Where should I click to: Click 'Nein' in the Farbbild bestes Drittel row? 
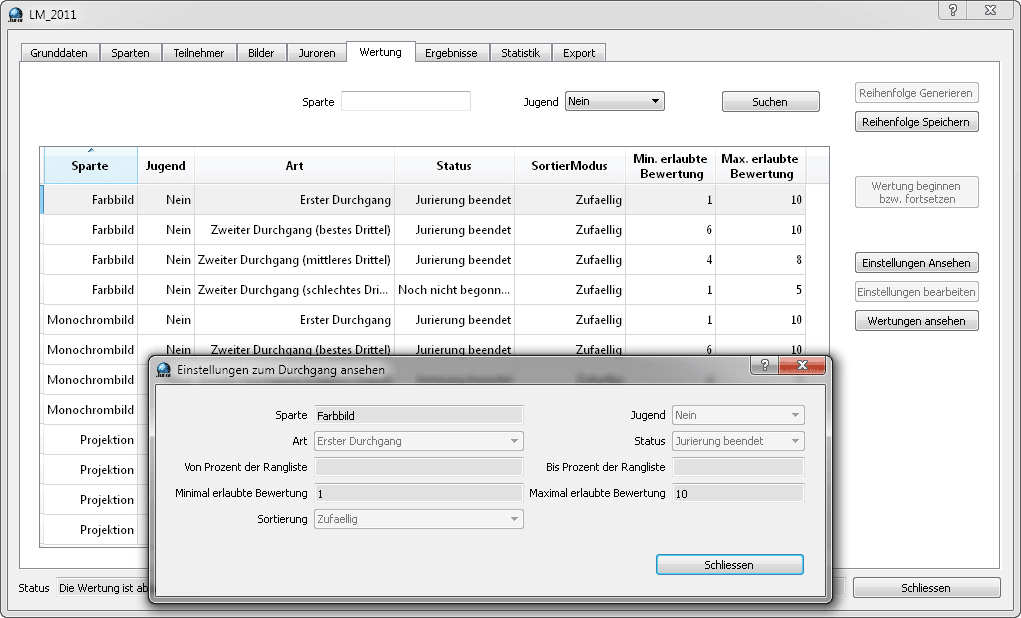pos(166,230)
